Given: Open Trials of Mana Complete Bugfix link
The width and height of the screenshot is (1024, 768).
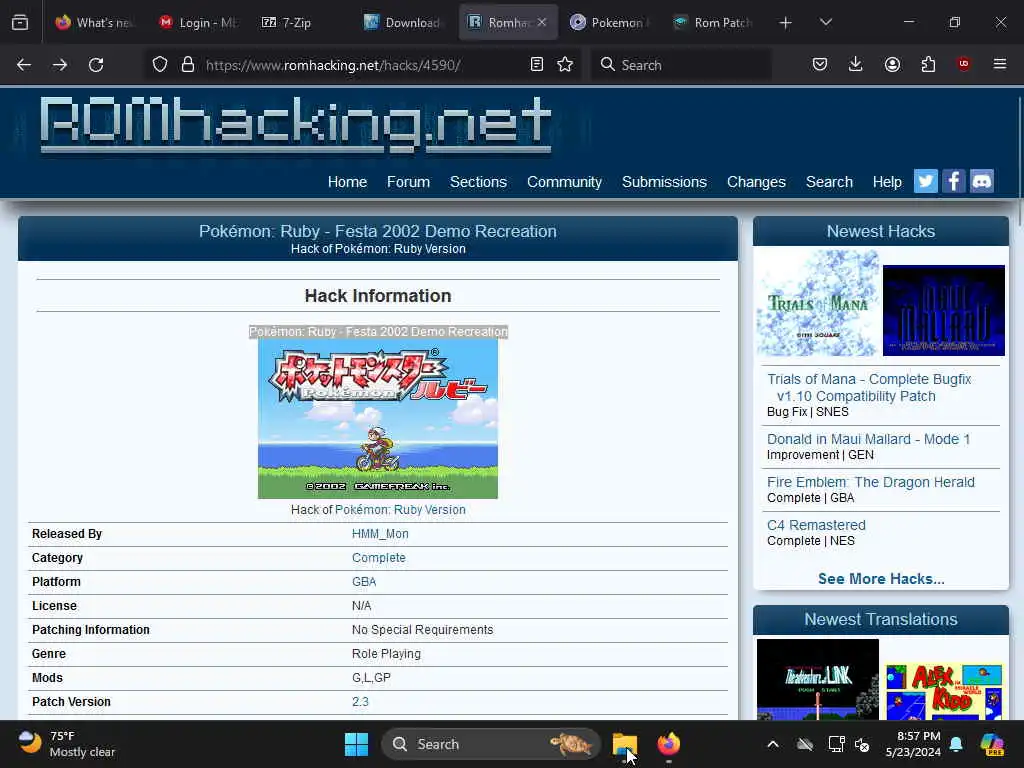Looking at the screenshot, I should [x=869, y=388].
